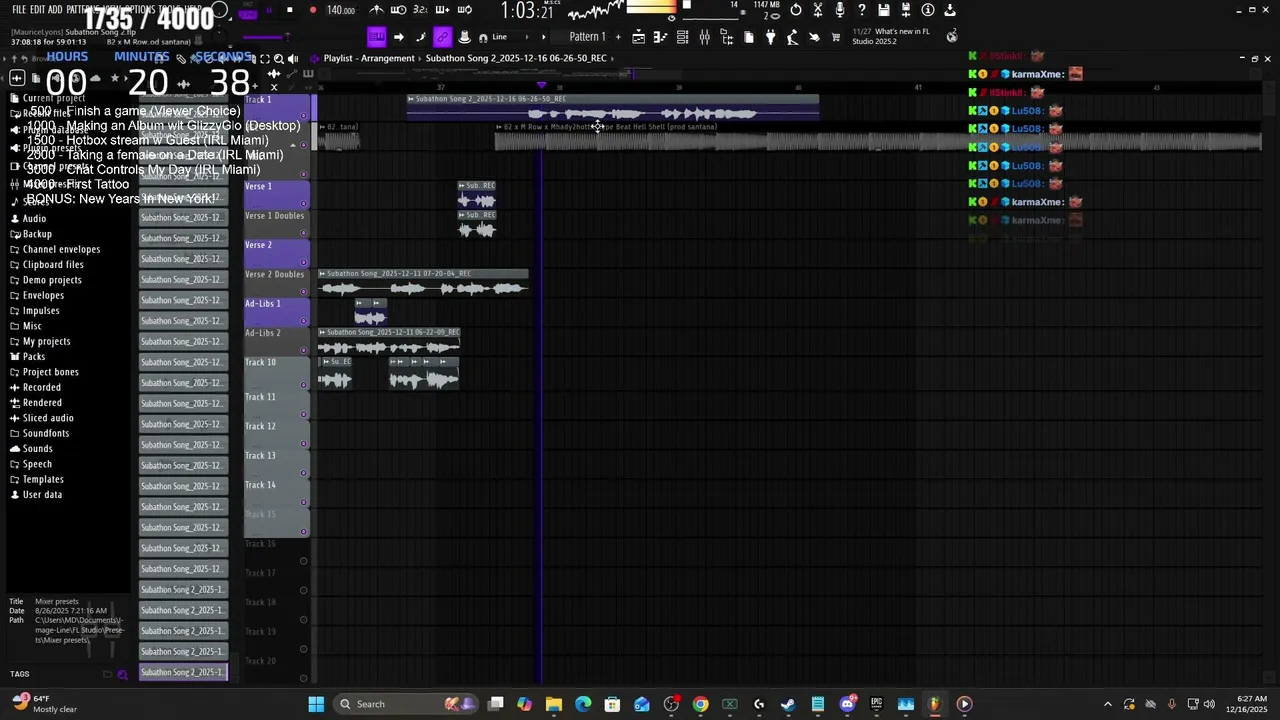The height and width of the screenshot is (720, 1280).
Task: Click the microphone one-click recording icon
Action: [840, 10]
